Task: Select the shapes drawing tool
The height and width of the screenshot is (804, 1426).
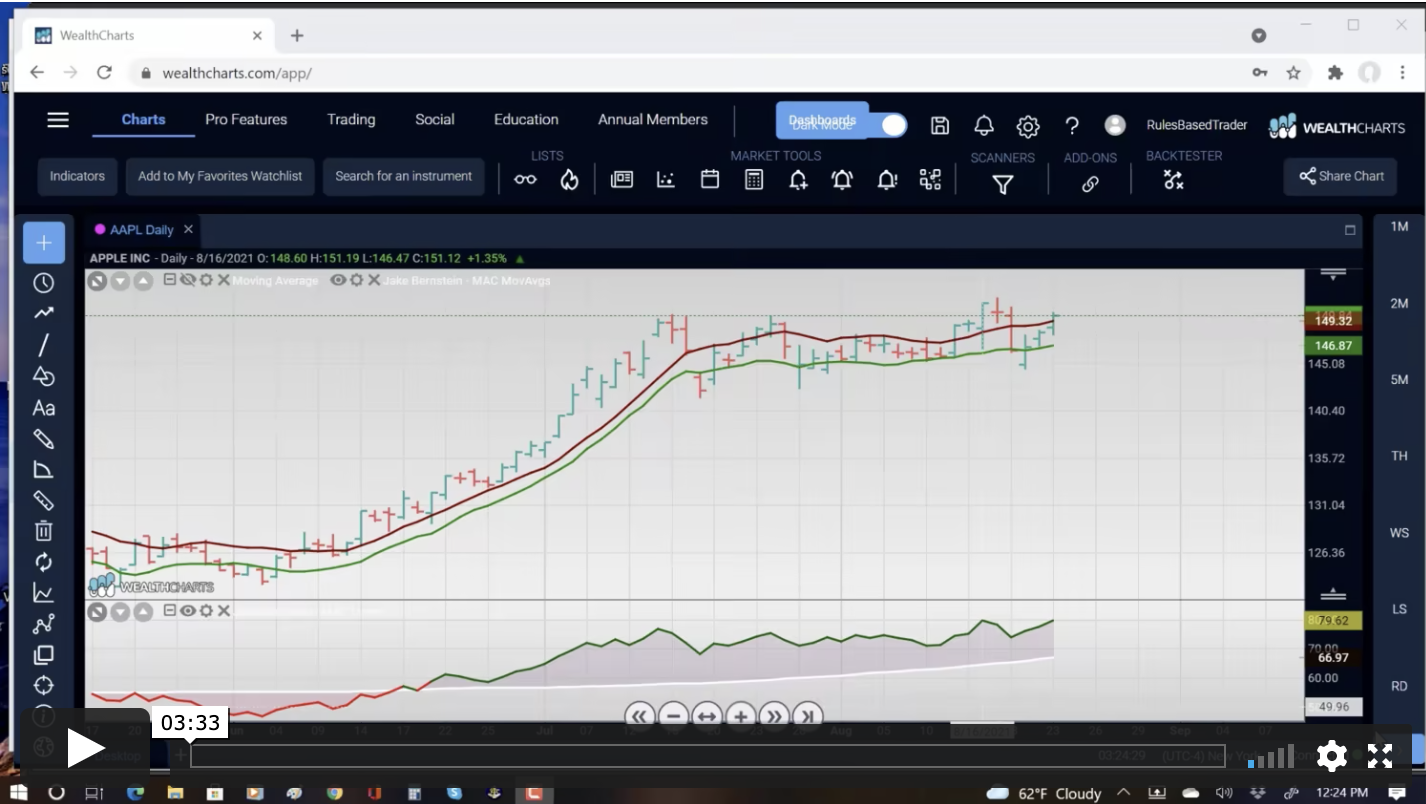Action: [x=43, y=376]
